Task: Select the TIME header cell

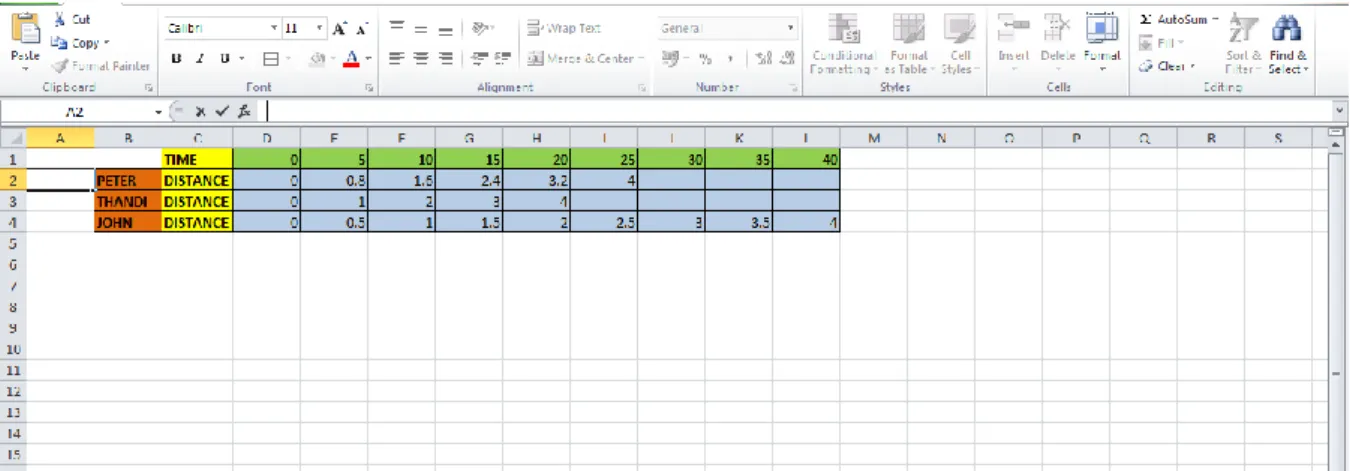Action: (x=197, y=159)
